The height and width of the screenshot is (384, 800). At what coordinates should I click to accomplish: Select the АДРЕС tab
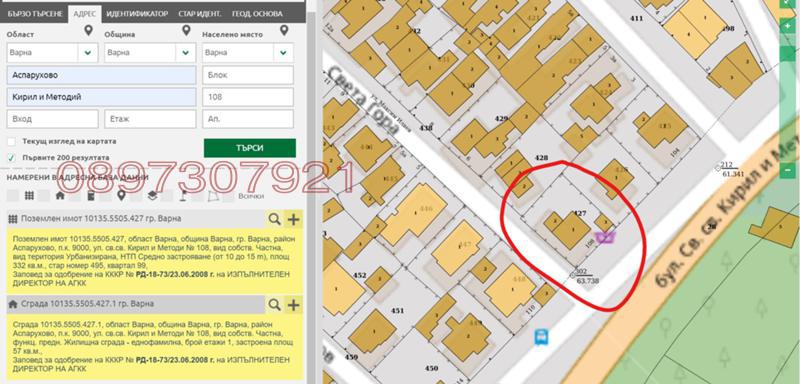pyautogui.click(x=85, y=14)
